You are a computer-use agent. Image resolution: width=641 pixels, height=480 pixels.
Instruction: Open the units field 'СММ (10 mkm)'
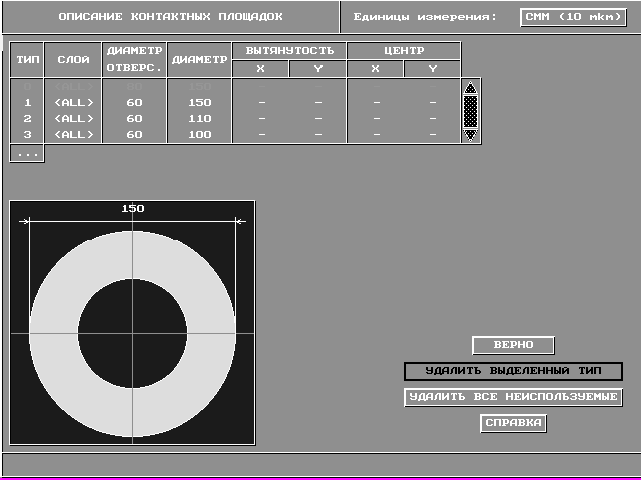[x=573, y=16]
